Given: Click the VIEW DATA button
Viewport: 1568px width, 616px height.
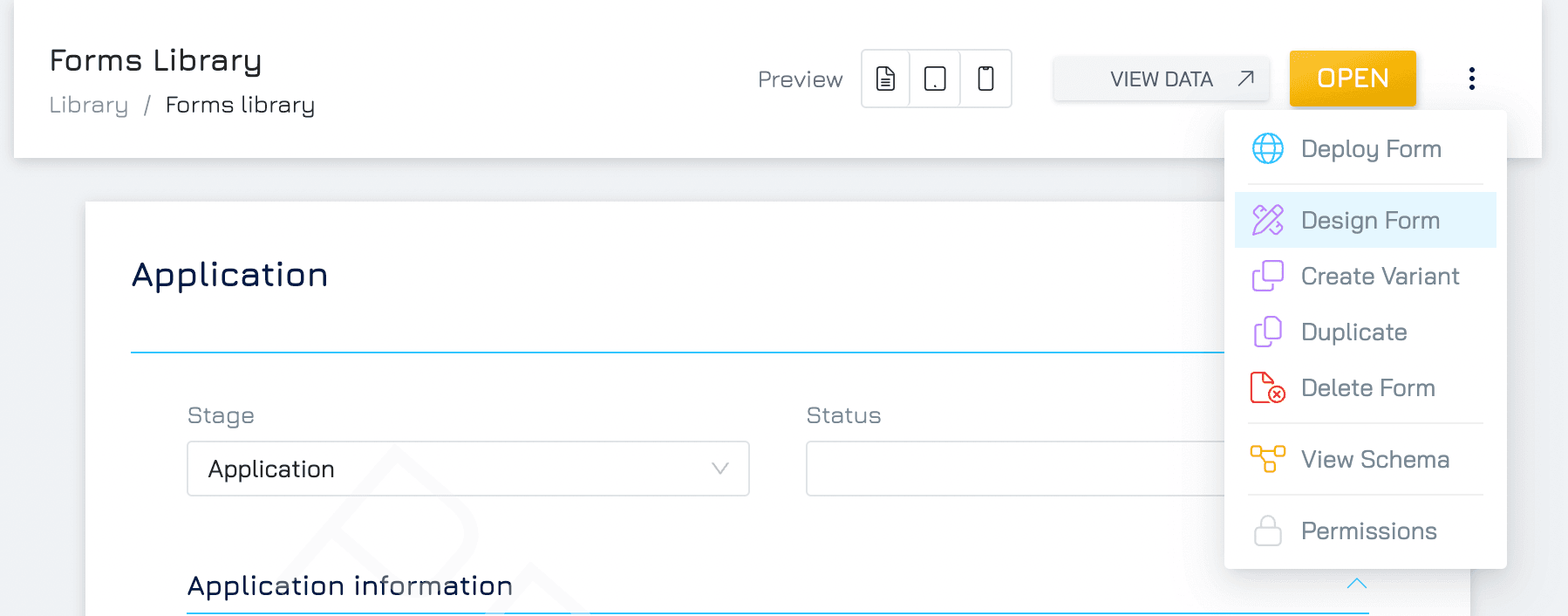Looking at the screenshot, I should coord(1162,79).
